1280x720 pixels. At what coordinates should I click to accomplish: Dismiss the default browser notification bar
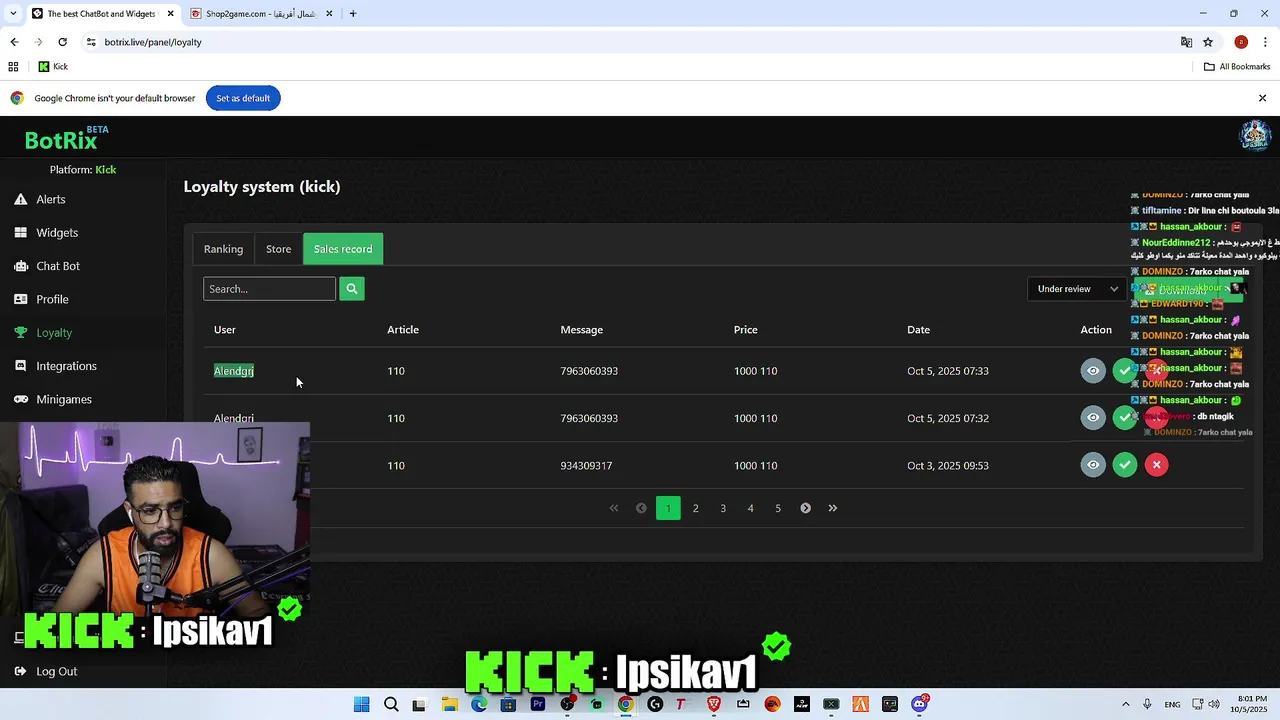click(x=1262, y=98)
